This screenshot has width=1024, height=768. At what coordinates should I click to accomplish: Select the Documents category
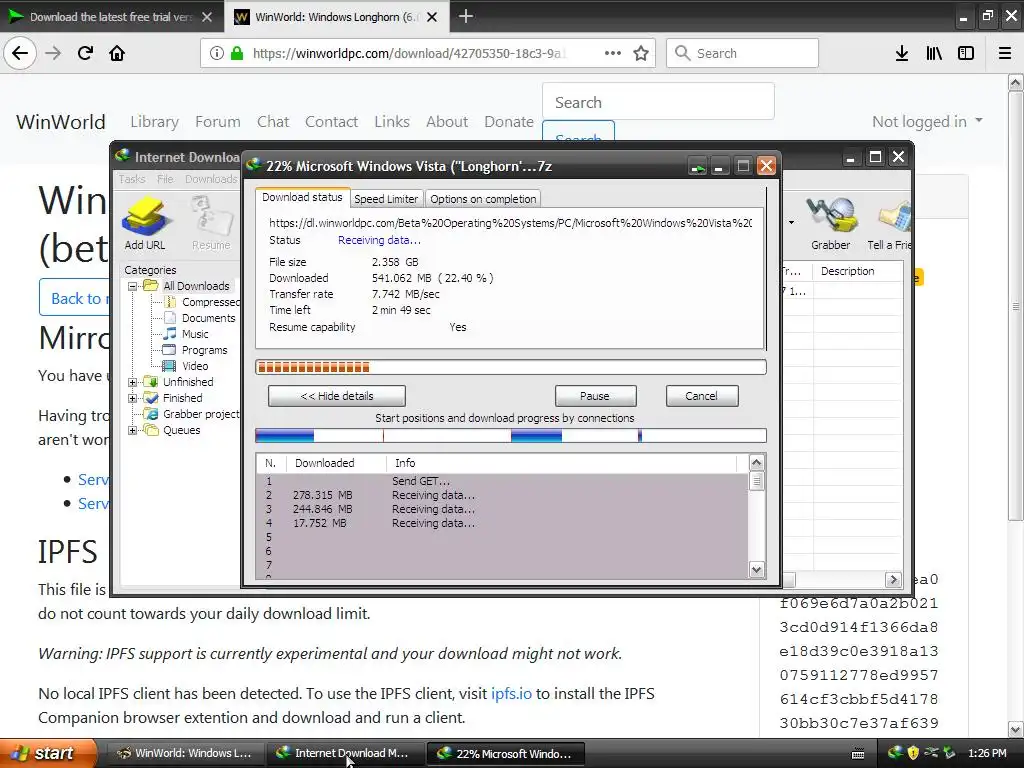208,318
